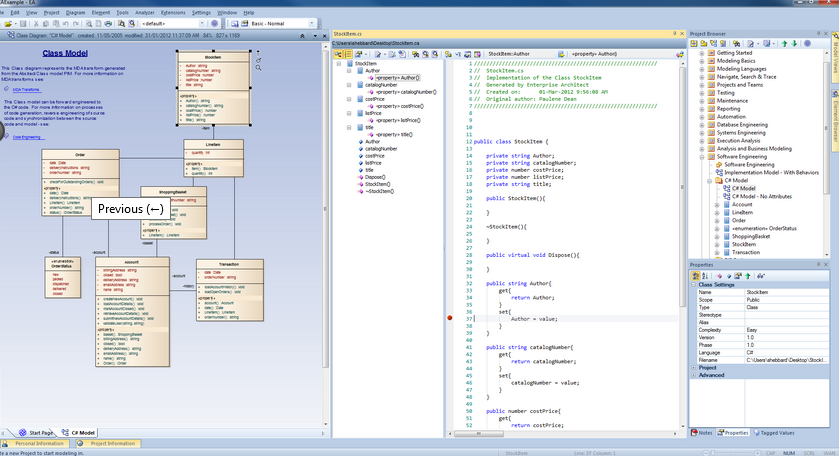This screenshot has width=839, height=456.
Task: Toggle auto-hide pin on Properties panel
Action: coord(818,264)
